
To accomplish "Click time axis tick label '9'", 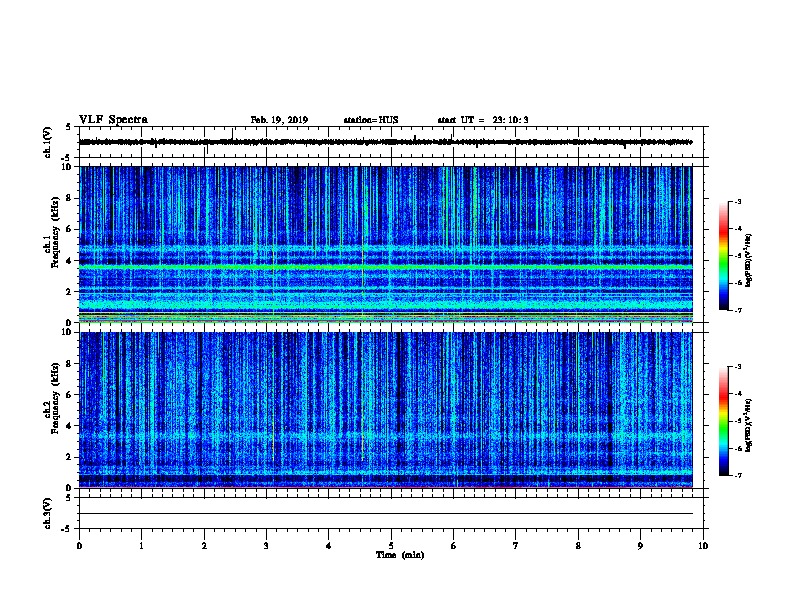I will point(640,545).
